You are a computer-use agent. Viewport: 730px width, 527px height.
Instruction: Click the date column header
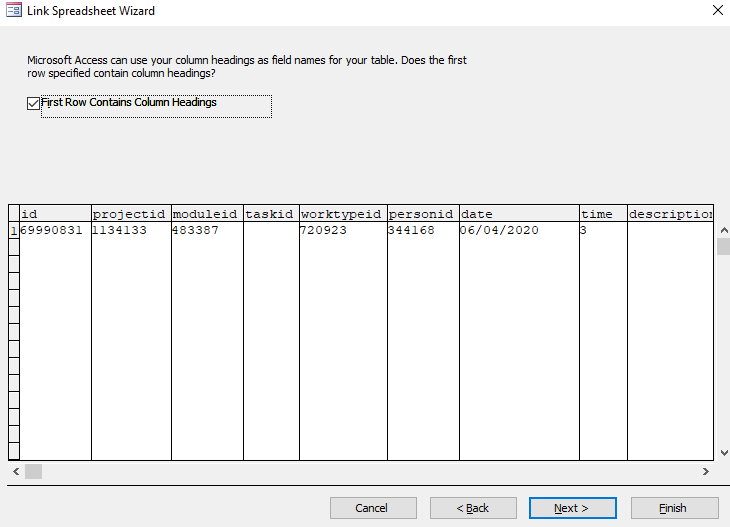(x=519, y=214)
